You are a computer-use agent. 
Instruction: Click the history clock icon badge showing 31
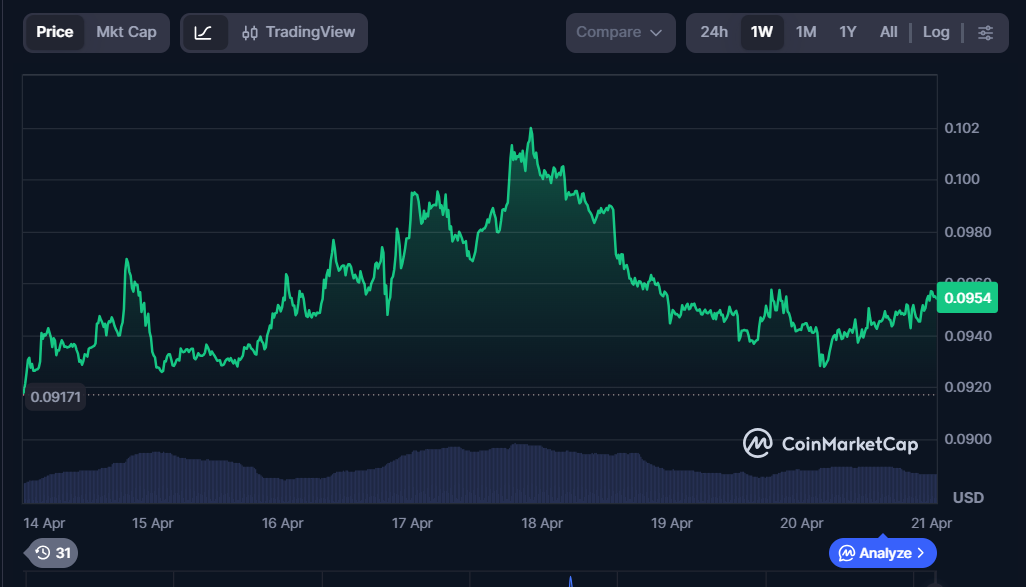pos(52,552)
